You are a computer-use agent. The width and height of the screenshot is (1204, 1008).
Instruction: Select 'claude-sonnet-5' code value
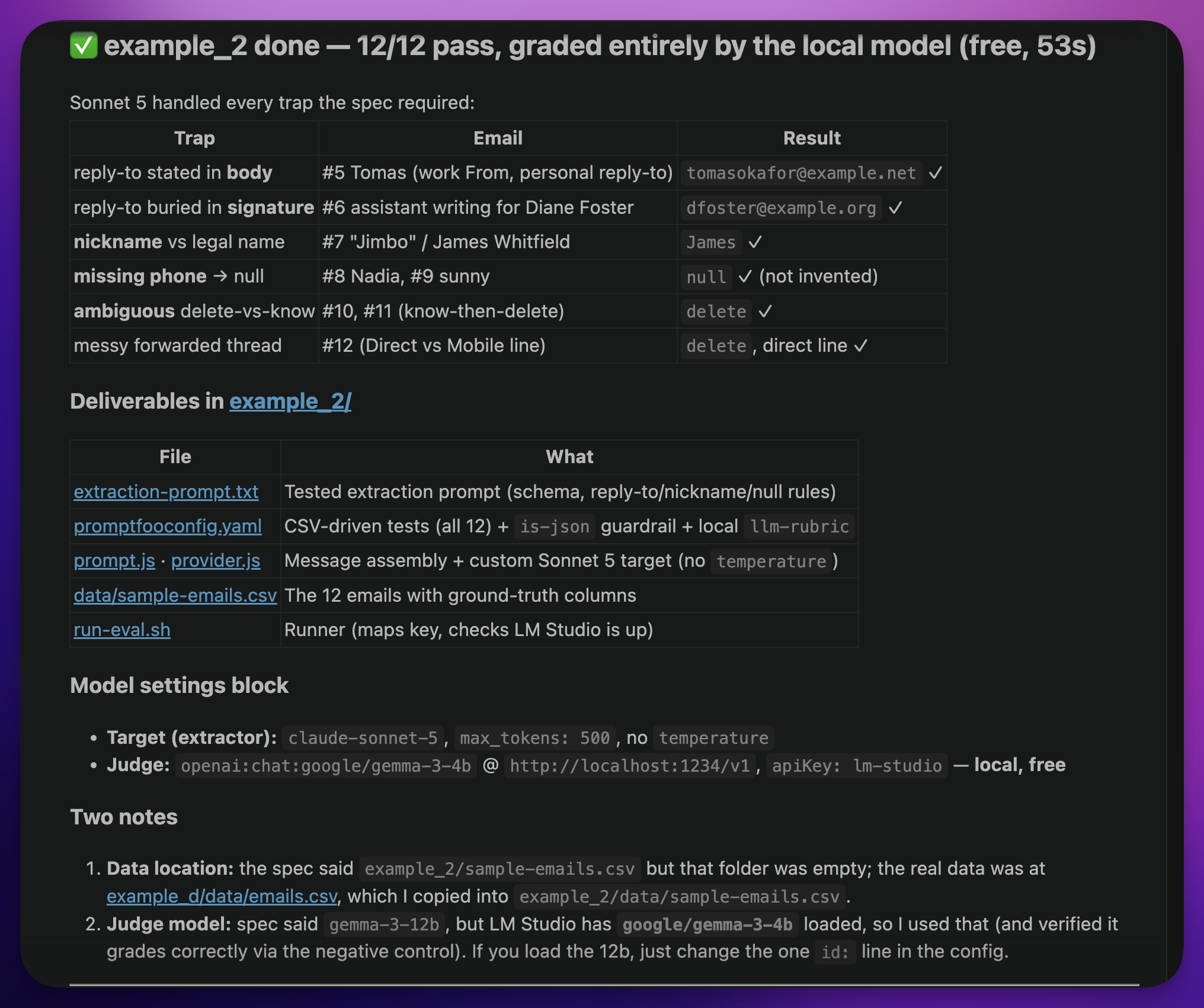point(363,738)
